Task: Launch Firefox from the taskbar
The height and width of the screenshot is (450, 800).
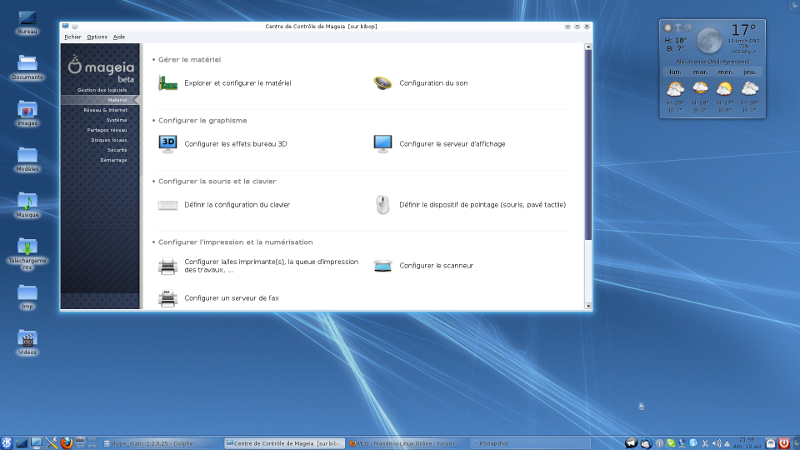Action: 66,443
